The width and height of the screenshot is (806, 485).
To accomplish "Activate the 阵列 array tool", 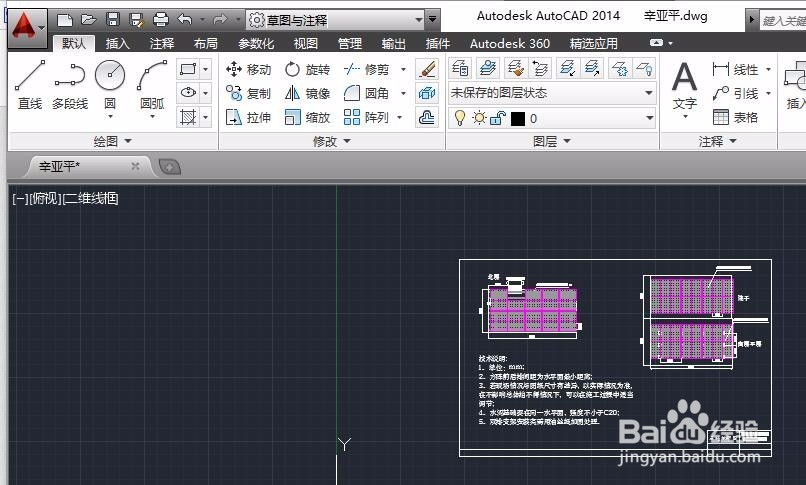I will coord(367,118).
